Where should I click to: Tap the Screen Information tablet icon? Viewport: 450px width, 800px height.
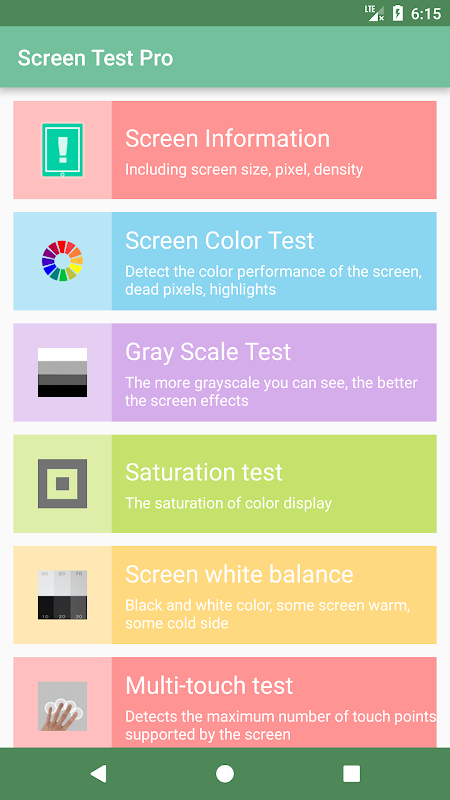click(62, 150)
